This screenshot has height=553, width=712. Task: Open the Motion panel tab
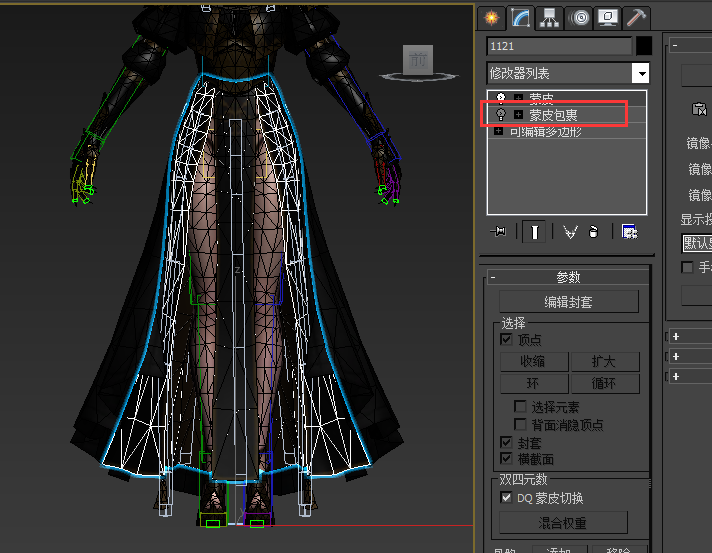[x=580, y=18]
